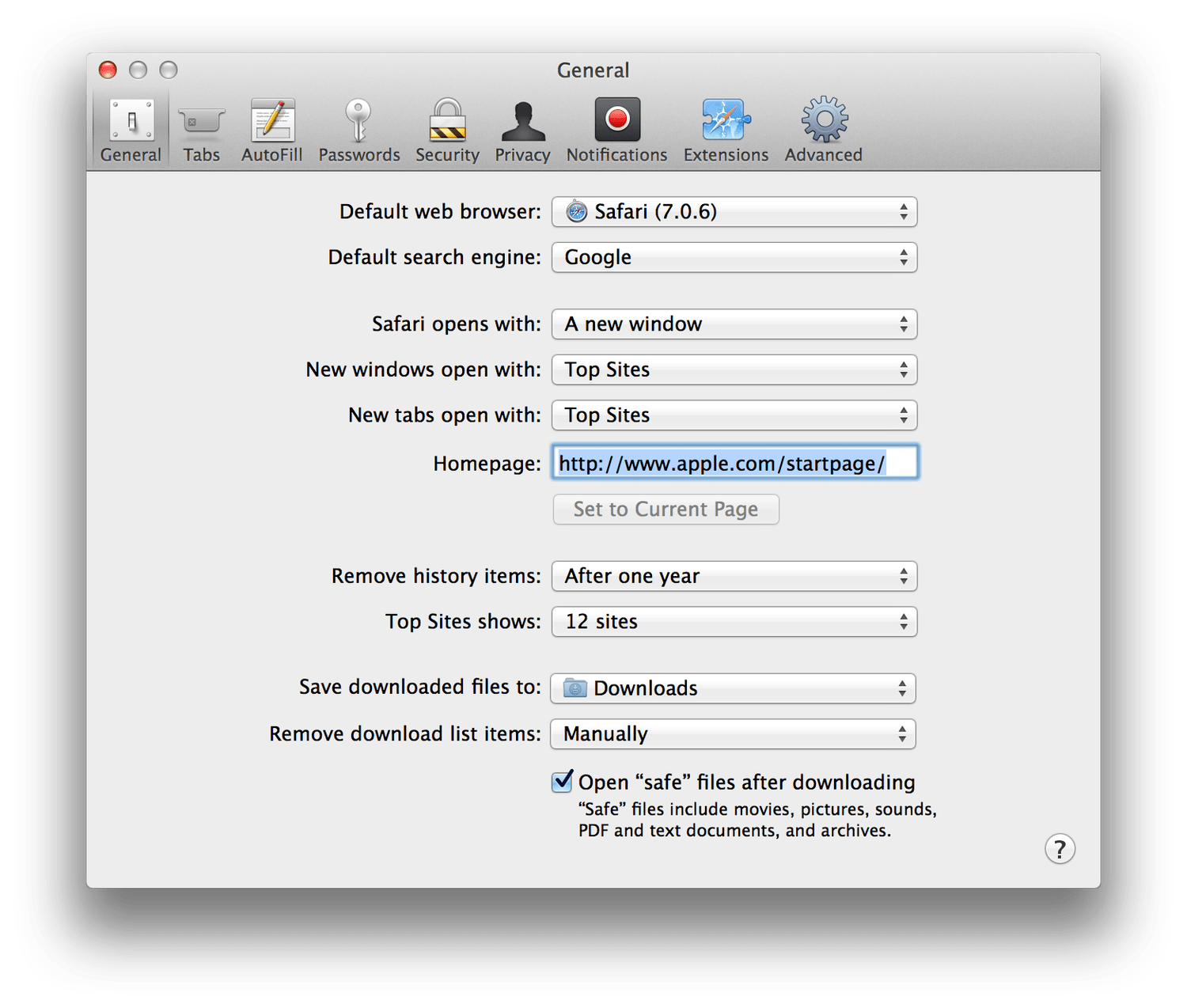Screen dimensions: 1187x1008
Task: Open the General preferences pane
Action: coord(131,131)
